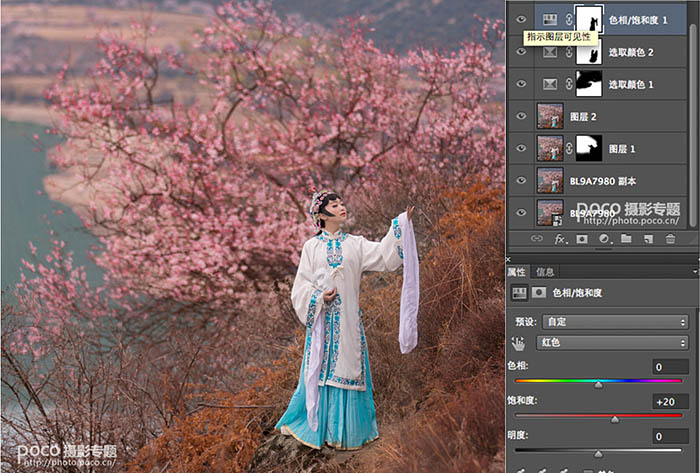Create new fill or adjustment layer
700x473 pixels.
[x=604, y=239]
